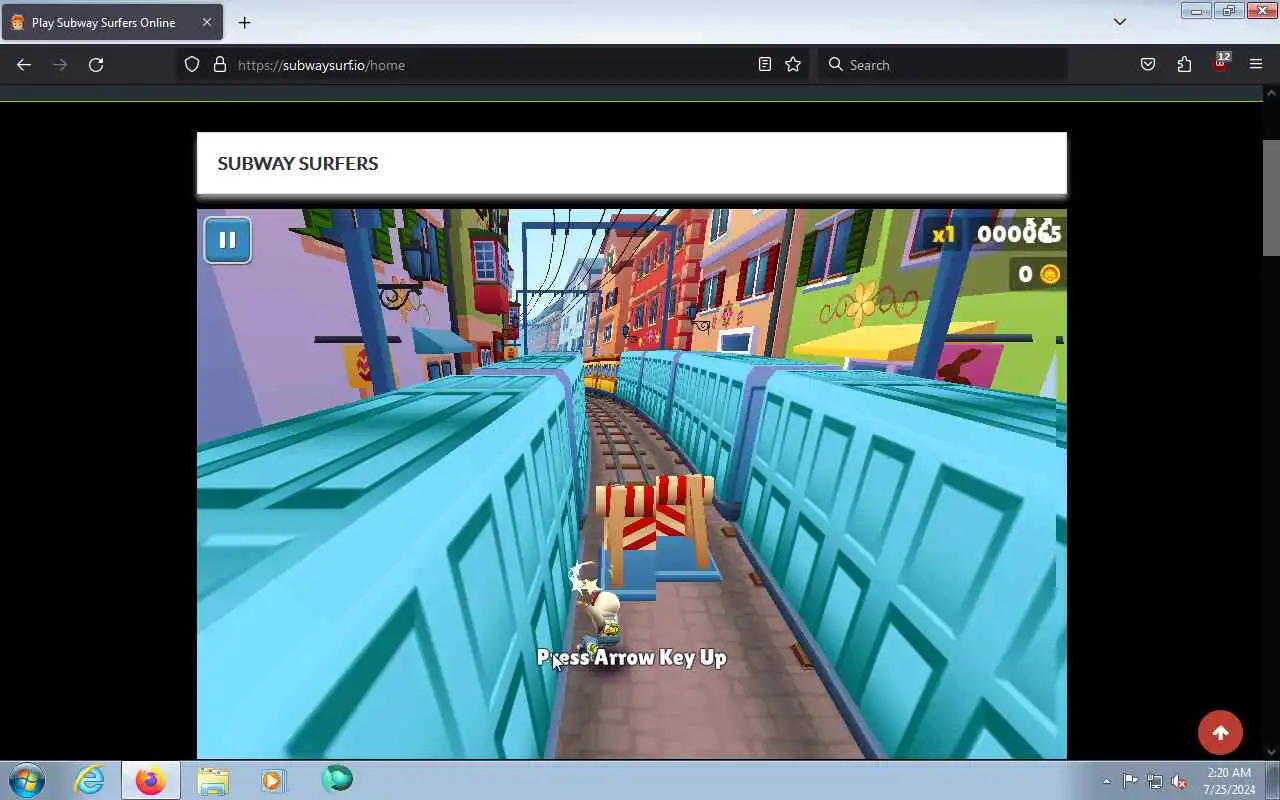This screenshot has width=1280, height=800.
Task: Open the extension icon with 12 badge
Action: (x=1220, y=64)
